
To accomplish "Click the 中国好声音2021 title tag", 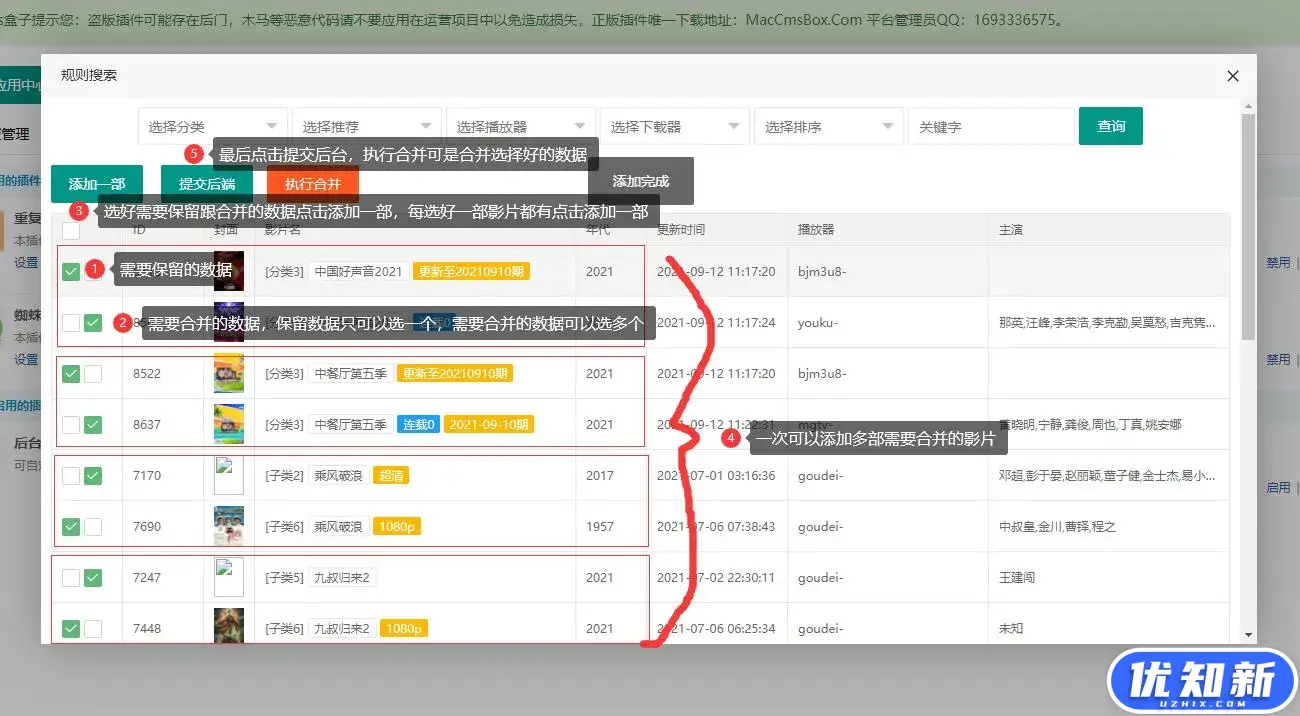I will point(359,271).
